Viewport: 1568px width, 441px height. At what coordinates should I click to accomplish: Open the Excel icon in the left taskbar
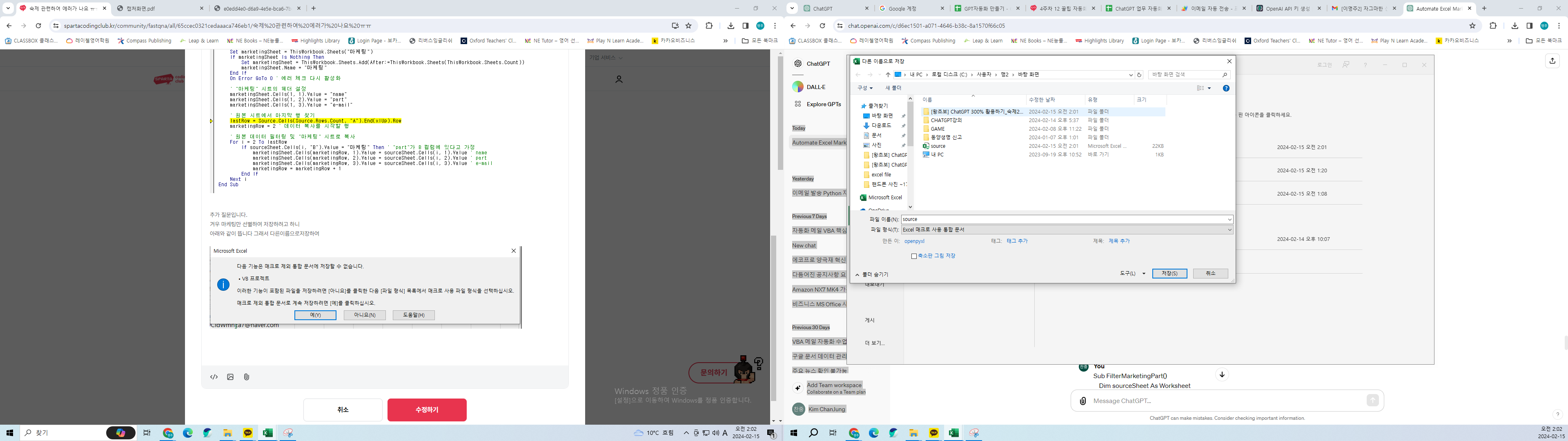click(267, 433)
